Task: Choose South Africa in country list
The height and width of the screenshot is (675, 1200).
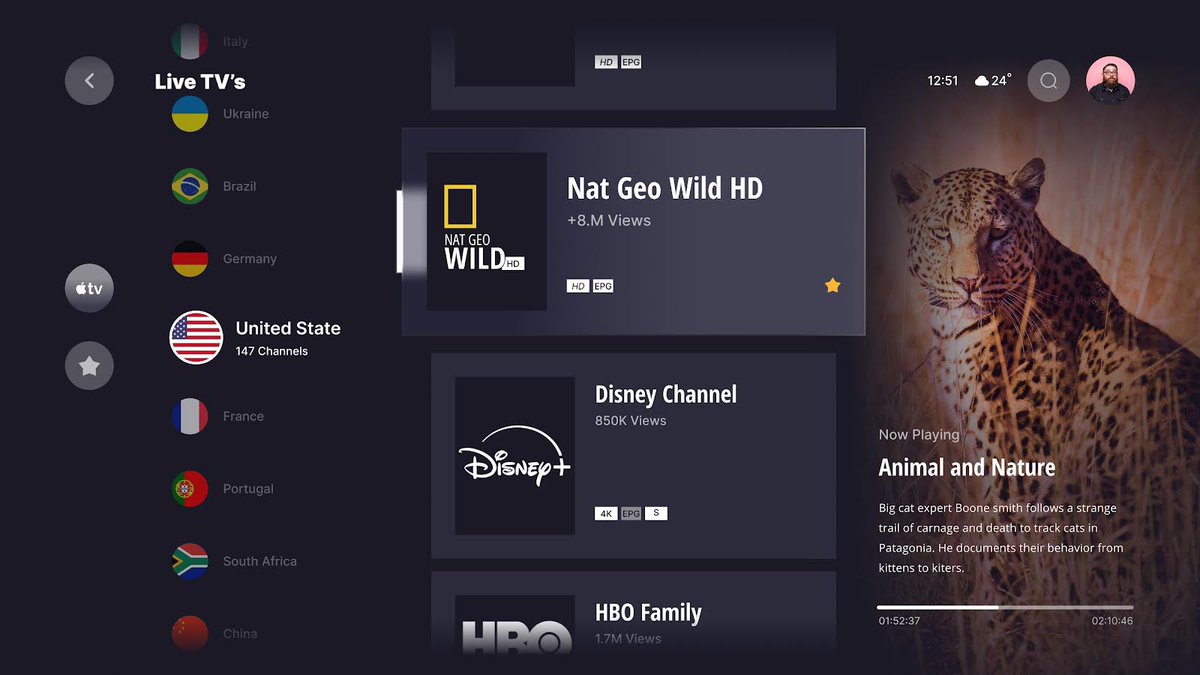Action: 260,561
